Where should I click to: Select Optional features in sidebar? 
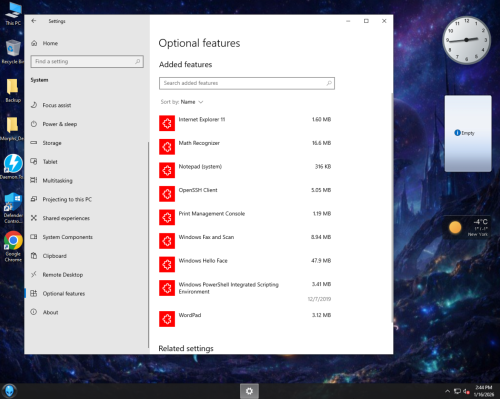[86, 293]
